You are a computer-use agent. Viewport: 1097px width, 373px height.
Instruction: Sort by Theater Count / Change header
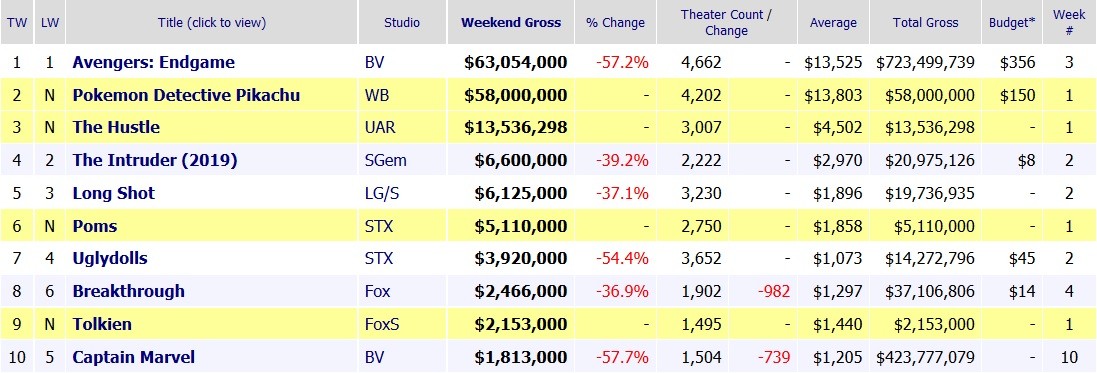(726, 22)
